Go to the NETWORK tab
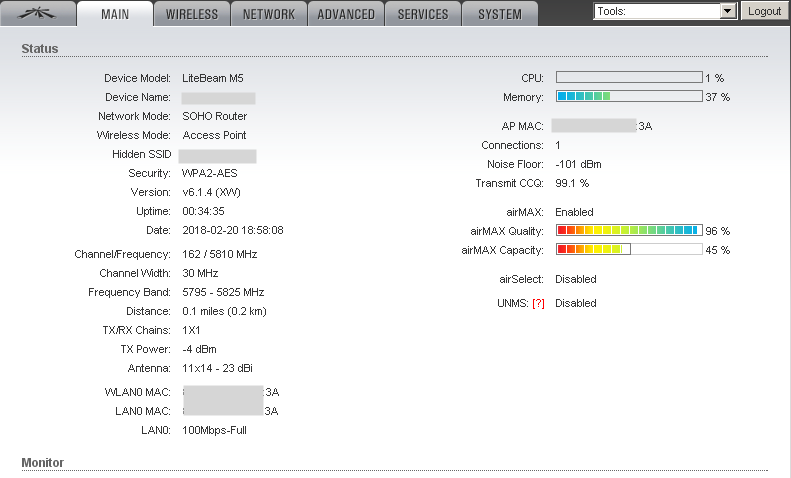Image resolution: width=791 pixels, height=478 pixels. pyautogui.click(x=269, y=14)
